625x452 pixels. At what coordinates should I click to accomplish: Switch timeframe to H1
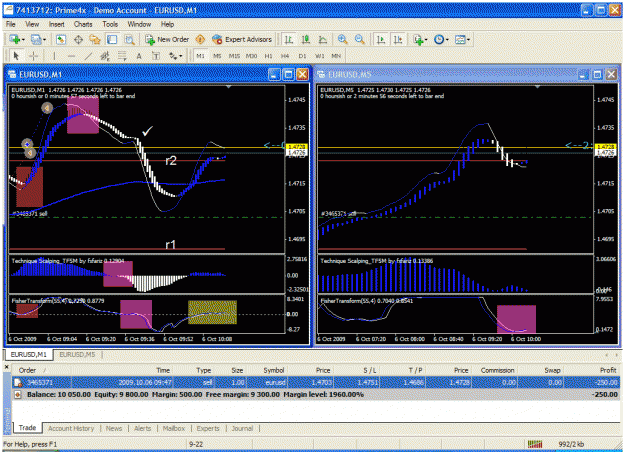268,56
